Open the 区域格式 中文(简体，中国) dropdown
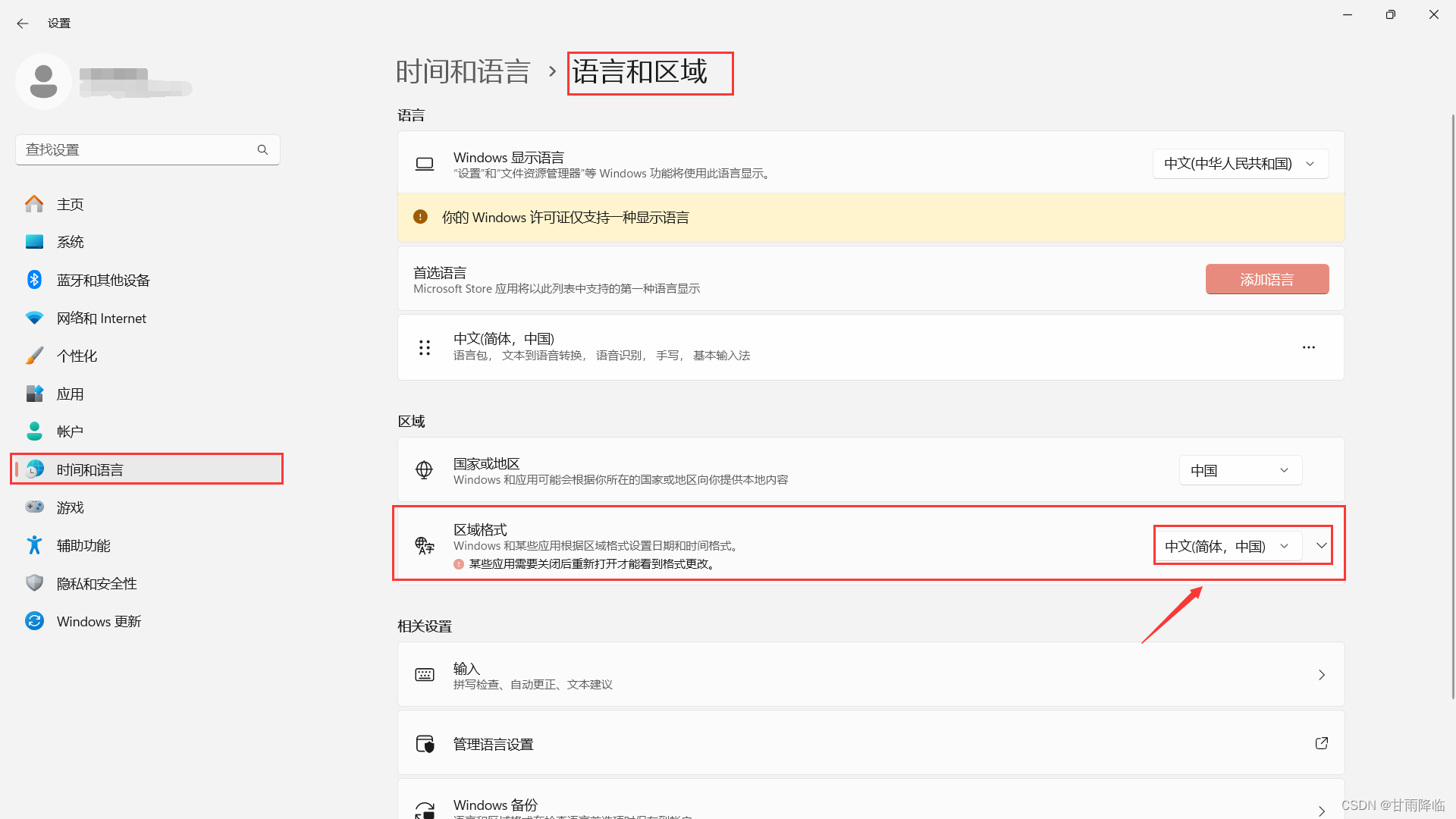 click(1228, 546)
